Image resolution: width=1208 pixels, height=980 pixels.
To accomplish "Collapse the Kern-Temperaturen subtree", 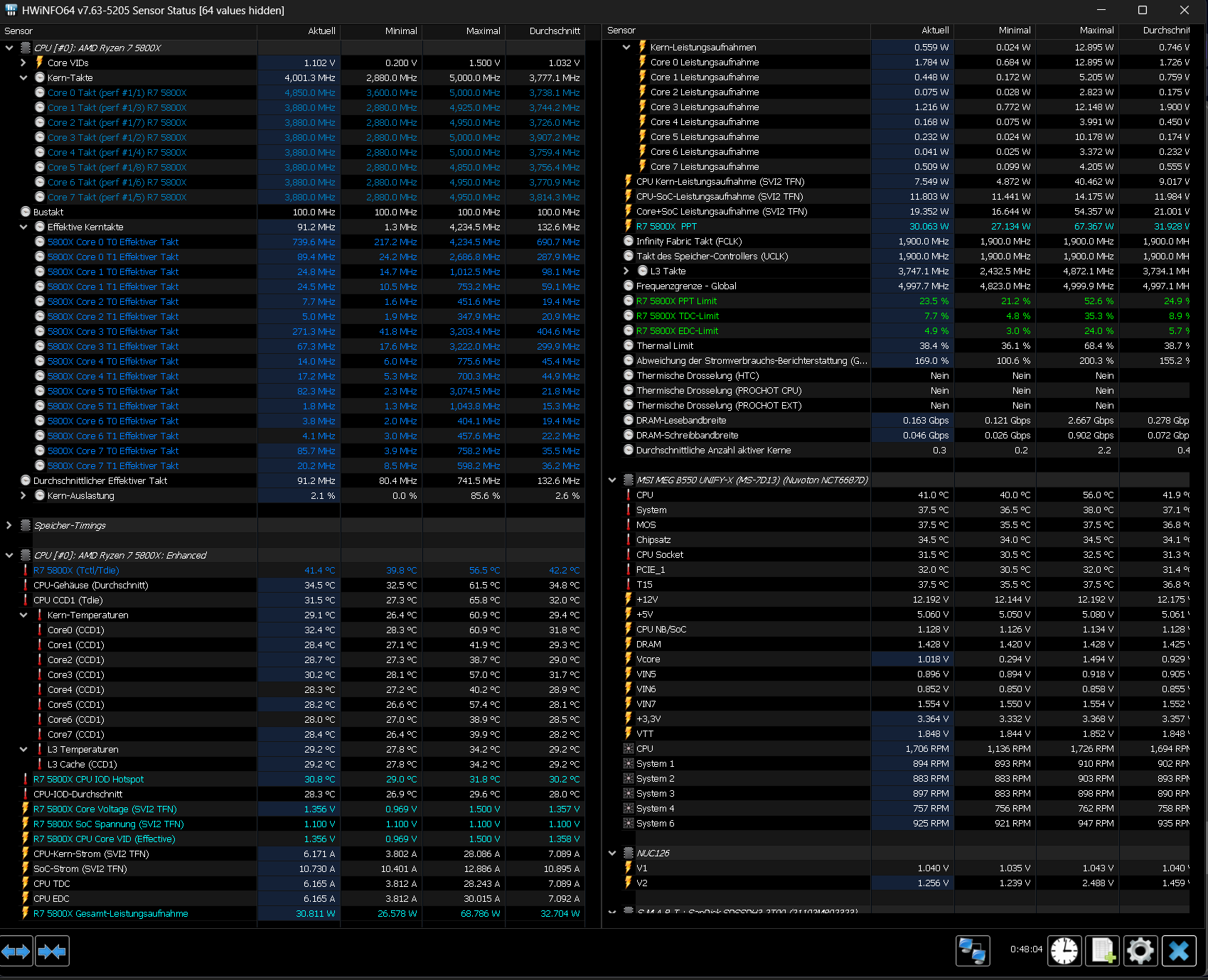I will [23, 615].
